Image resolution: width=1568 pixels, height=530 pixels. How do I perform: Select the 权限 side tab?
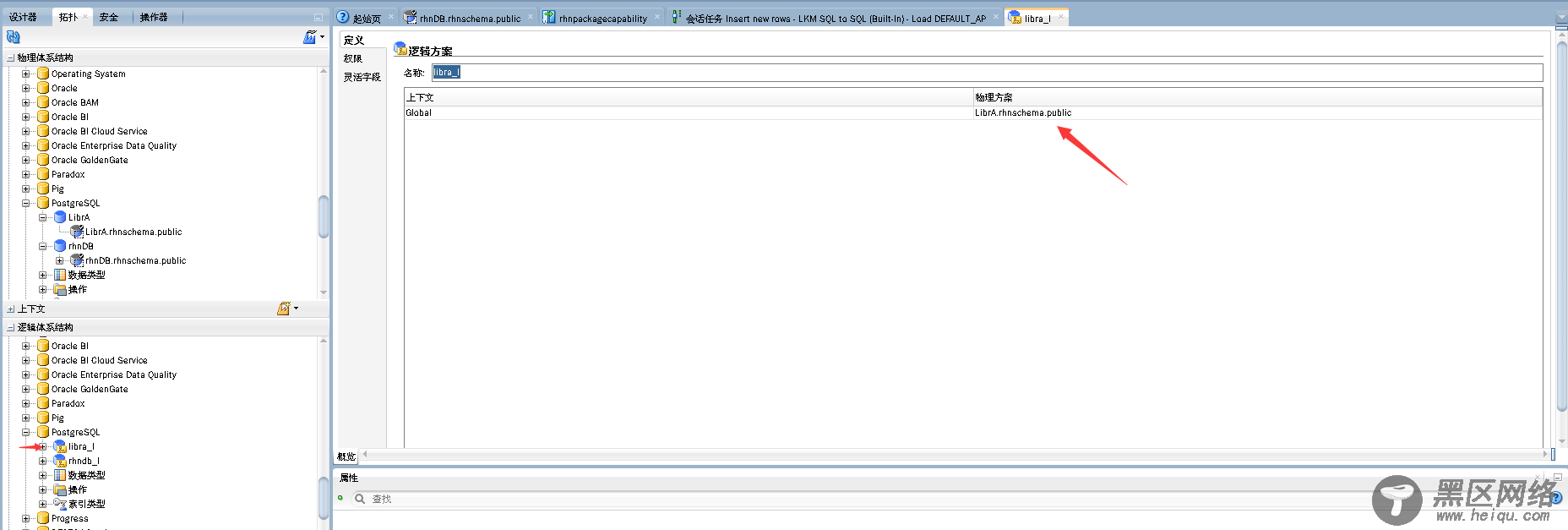tap(353, 58)
